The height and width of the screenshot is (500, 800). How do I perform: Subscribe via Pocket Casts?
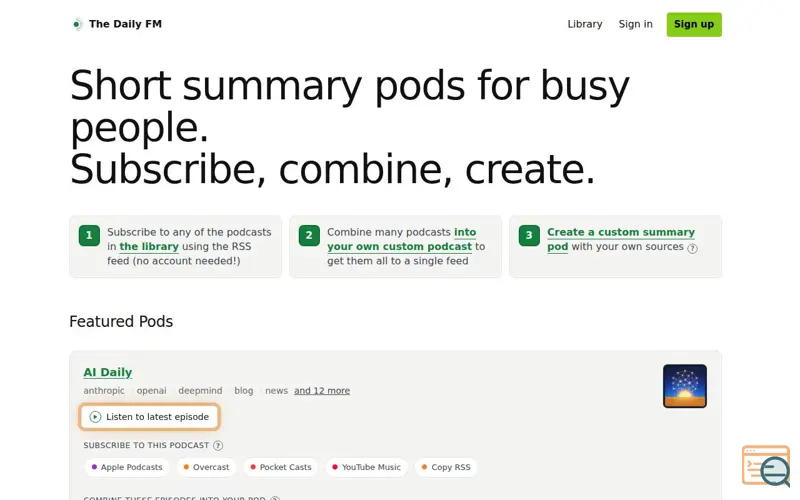281,467
